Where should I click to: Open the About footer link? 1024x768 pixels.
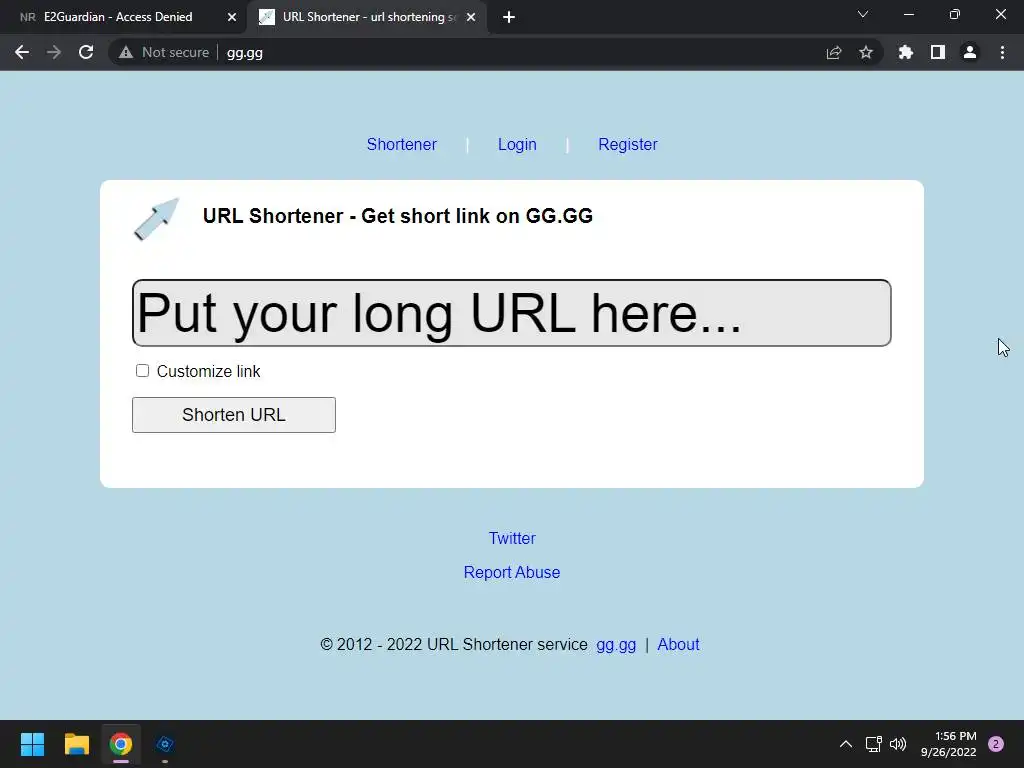click(x=678, y=645)
